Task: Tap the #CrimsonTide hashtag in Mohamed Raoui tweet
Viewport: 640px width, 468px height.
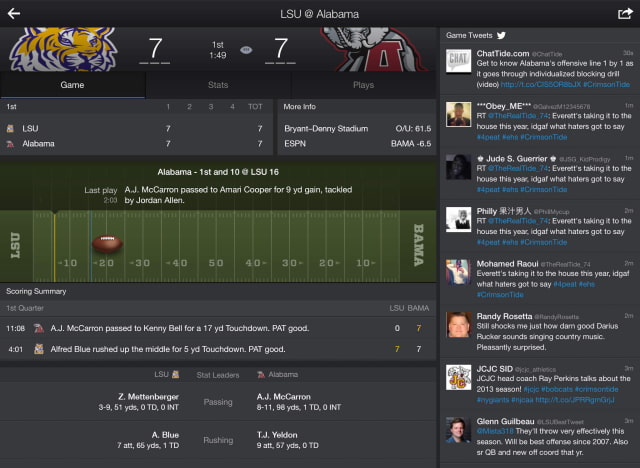Action: pyautogui.click(x=500, y=295)
